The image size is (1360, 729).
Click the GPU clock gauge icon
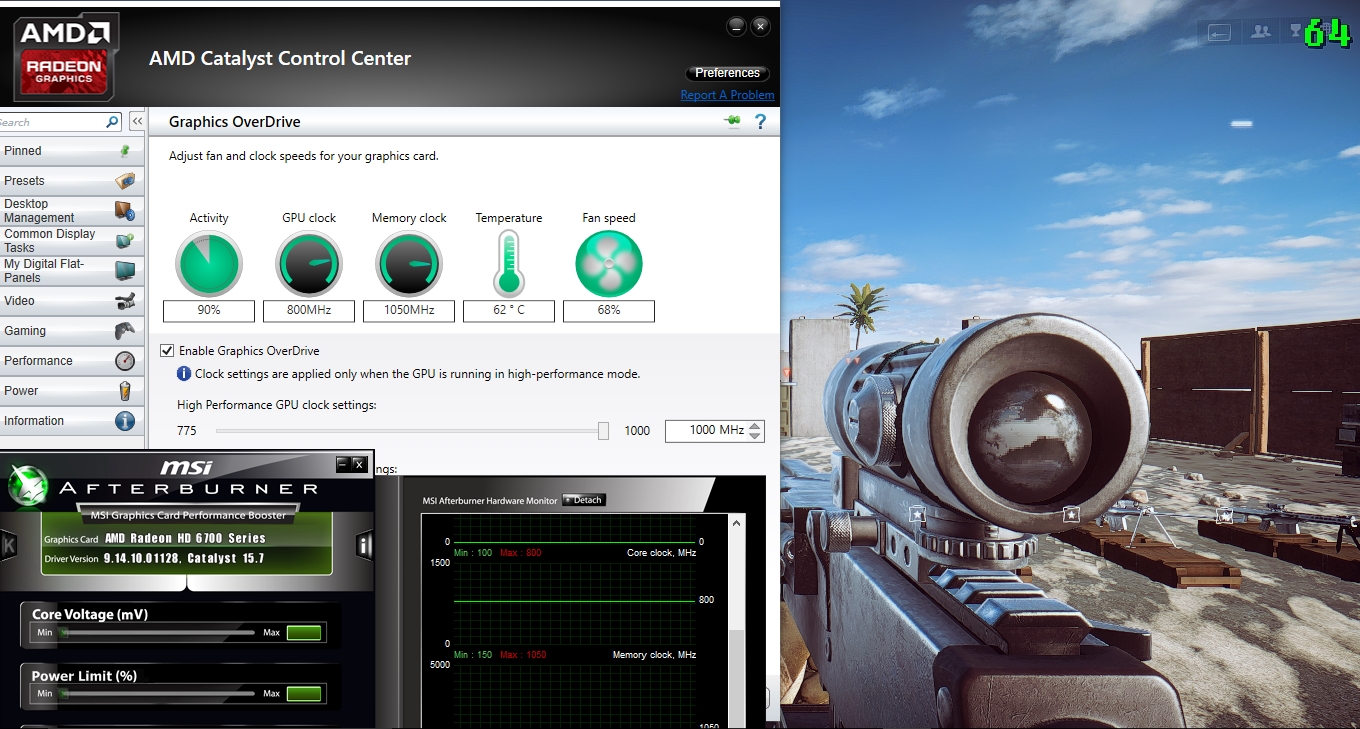click(309, 264)
